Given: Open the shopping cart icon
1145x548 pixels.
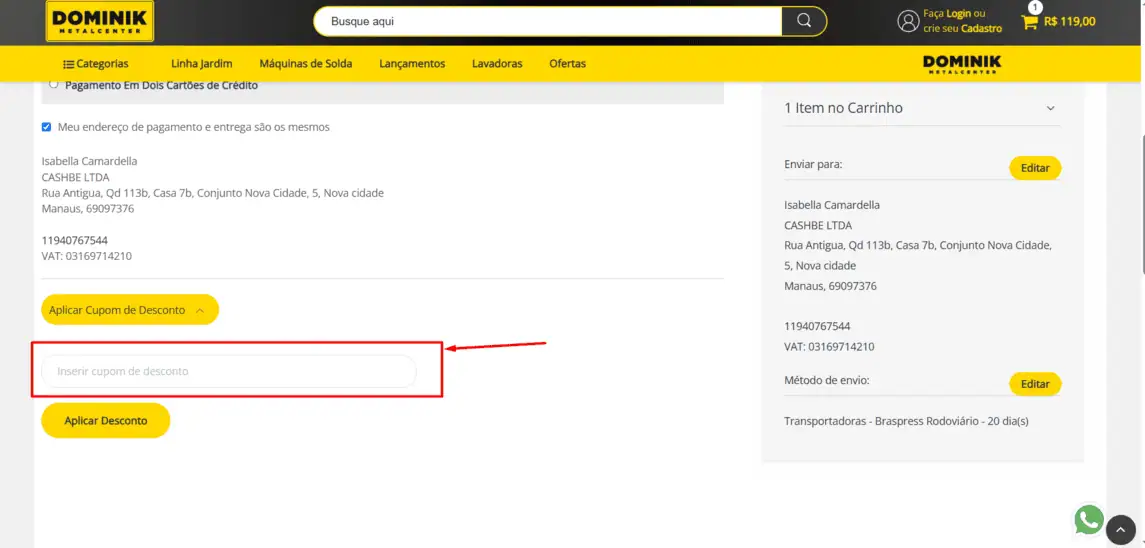Looking at the screenshot, I should click(x=1030, y=22).
